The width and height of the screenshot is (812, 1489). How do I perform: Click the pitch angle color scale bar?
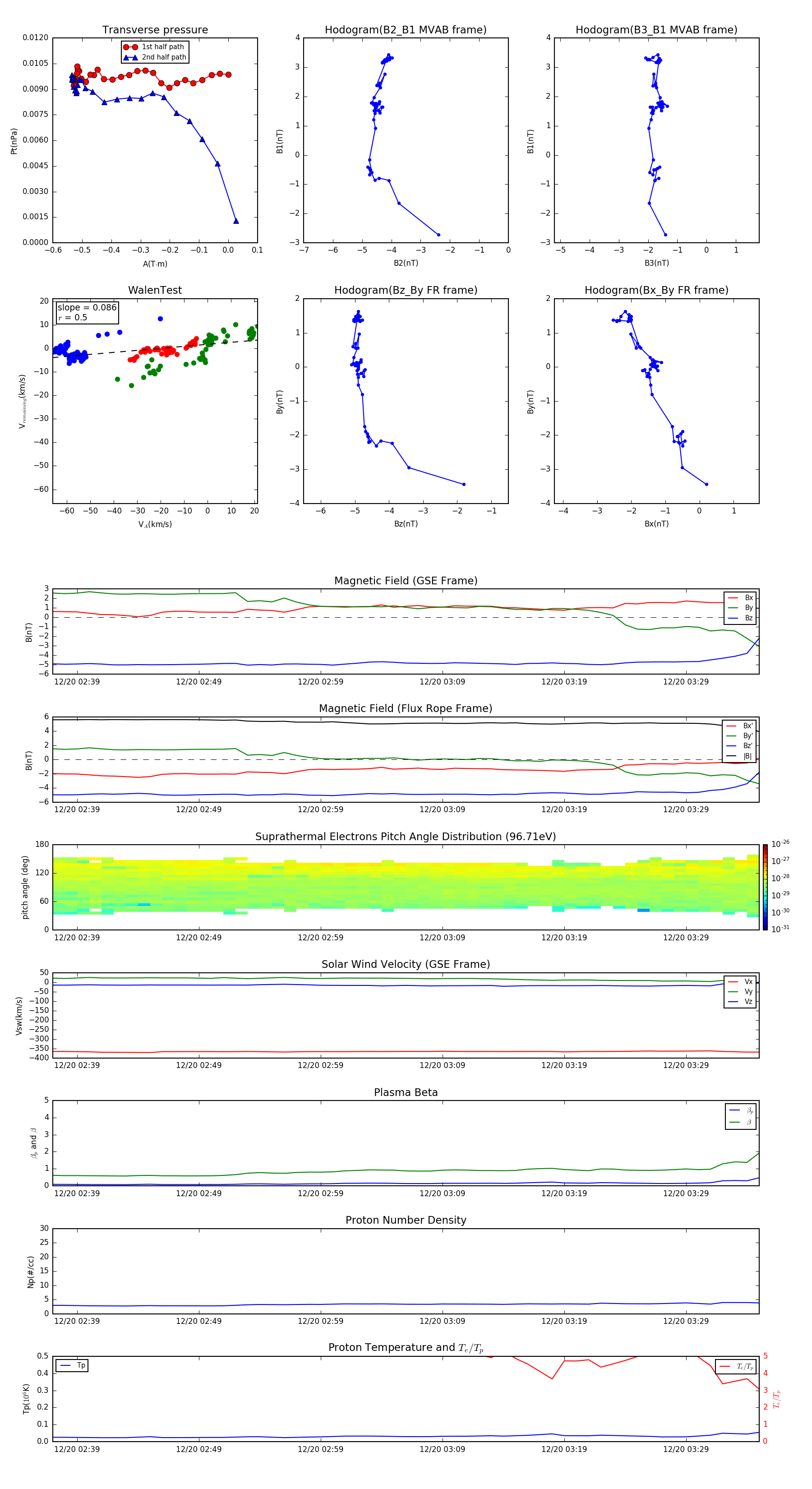[x=765, y=887]
